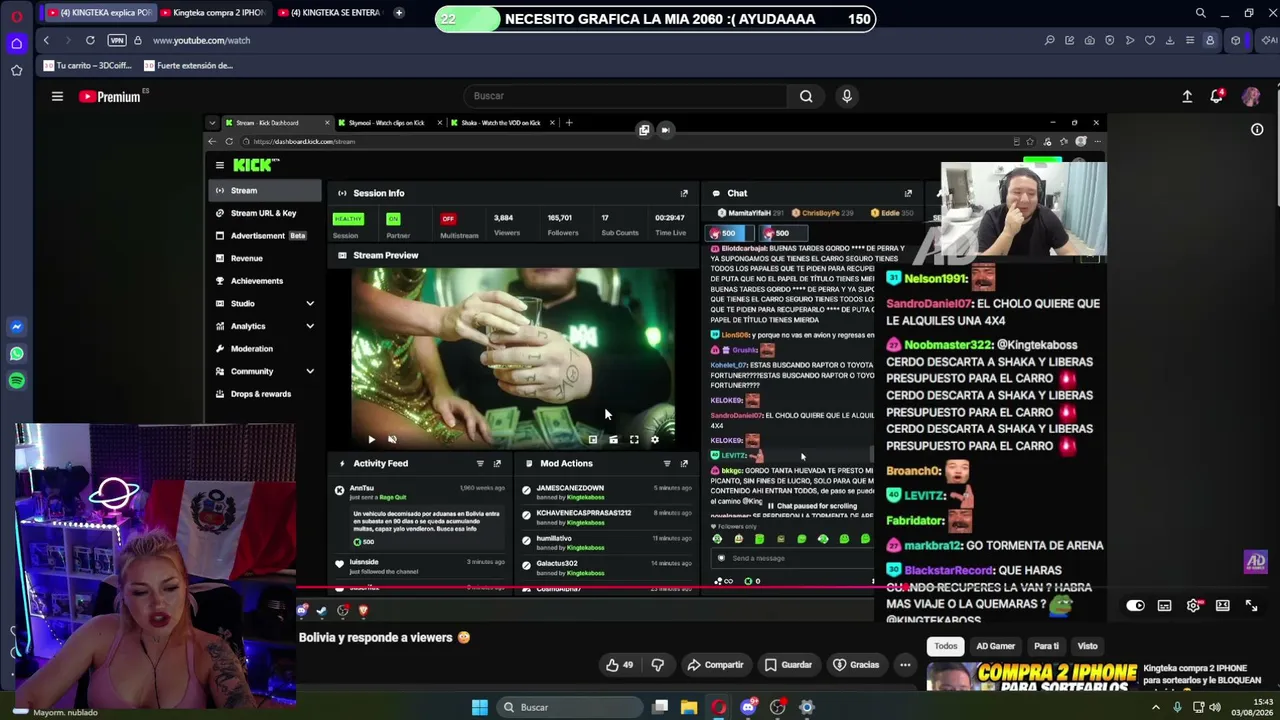Open the Opera ad blocker shield
This screenshot has height=720, width=1280.
(x=1109, y=40)
